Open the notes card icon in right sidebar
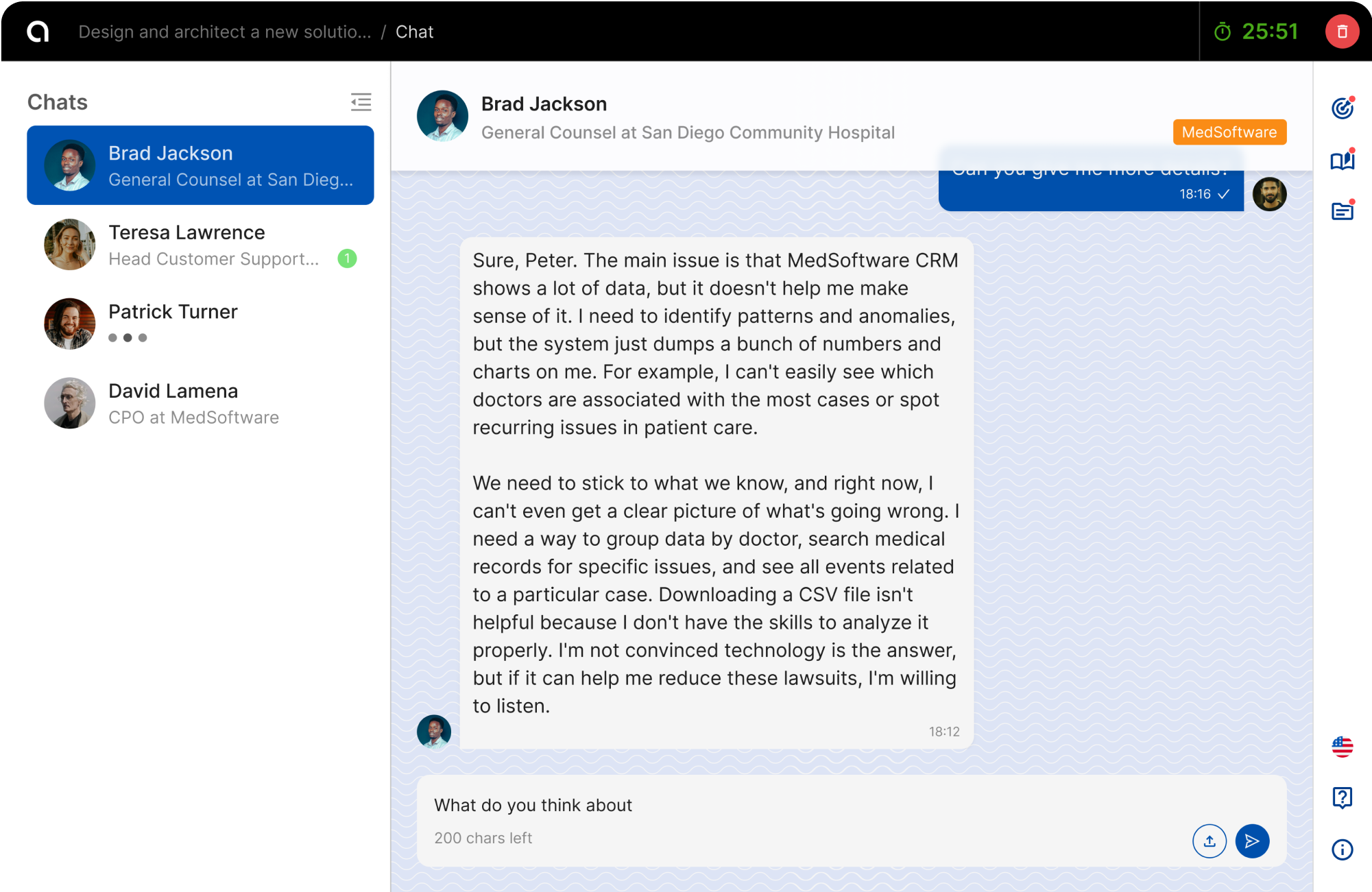This screenshot has width=1372, height=892. click(1342, 211)
